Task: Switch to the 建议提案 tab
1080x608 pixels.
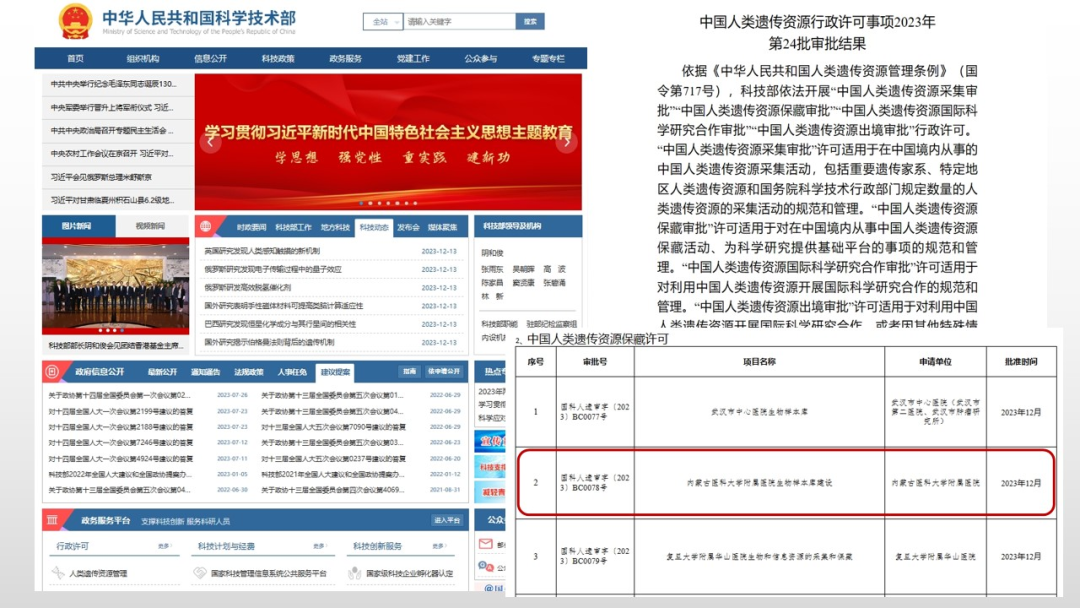Action: 335,372
